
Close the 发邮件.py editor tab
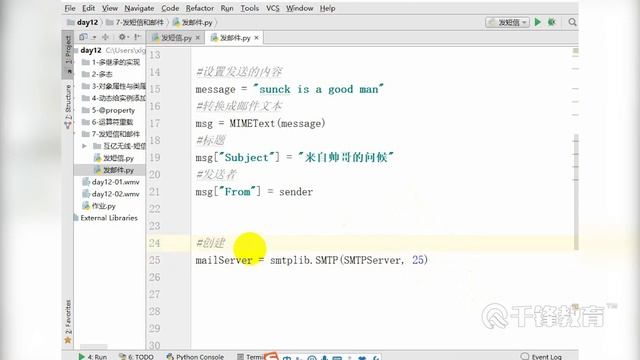coord(256,38)
